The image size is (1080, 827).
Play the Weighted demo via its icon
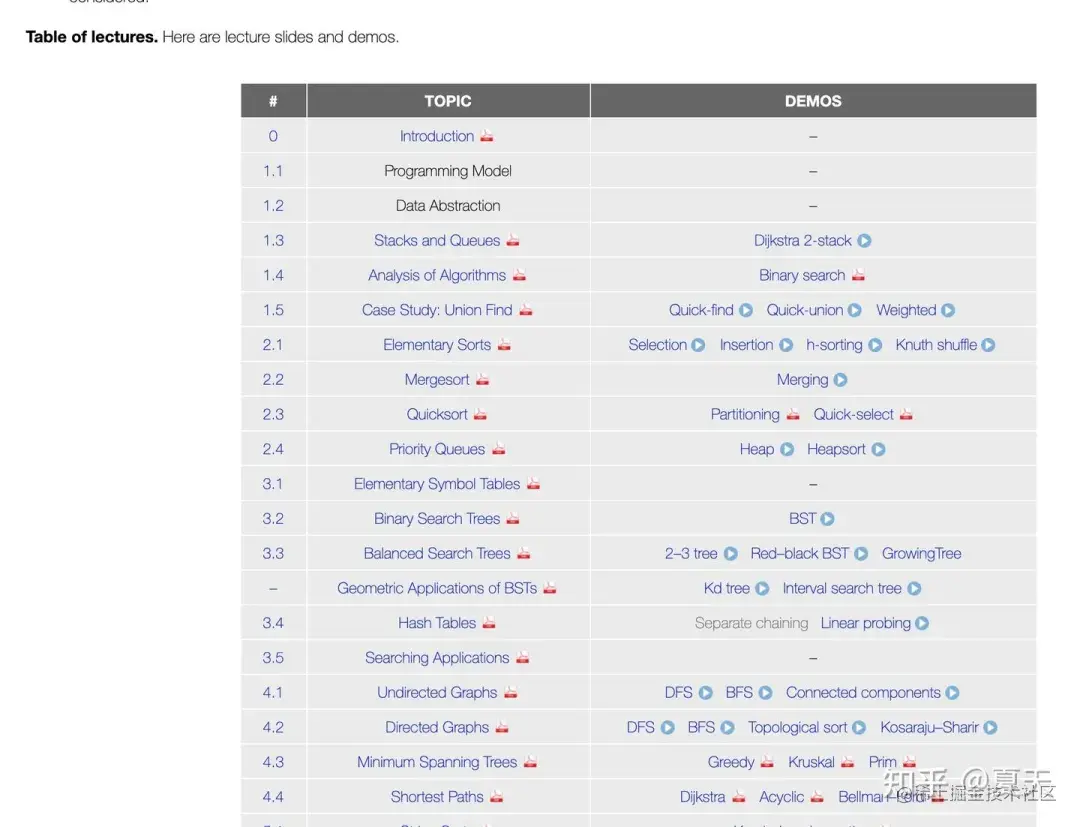coord(948,310)
